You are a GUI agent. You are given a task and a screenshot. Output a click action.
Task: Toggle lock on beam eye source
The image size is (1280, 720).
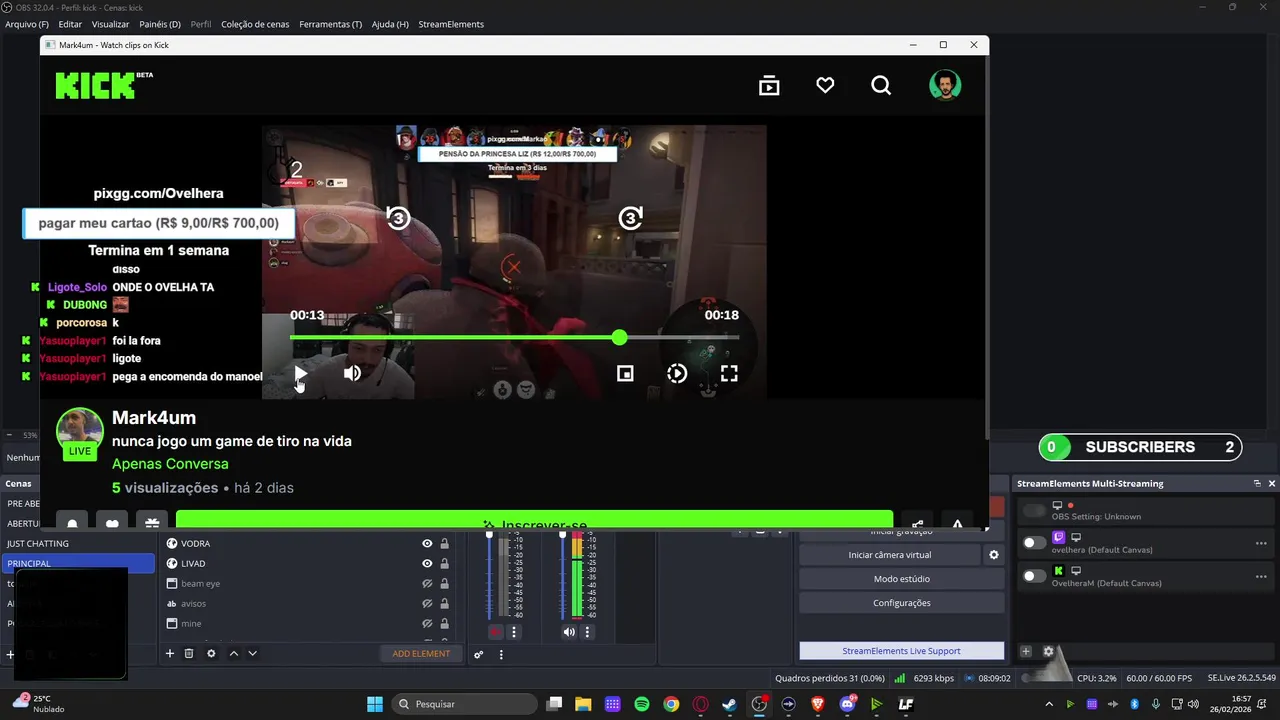(444, 583)
